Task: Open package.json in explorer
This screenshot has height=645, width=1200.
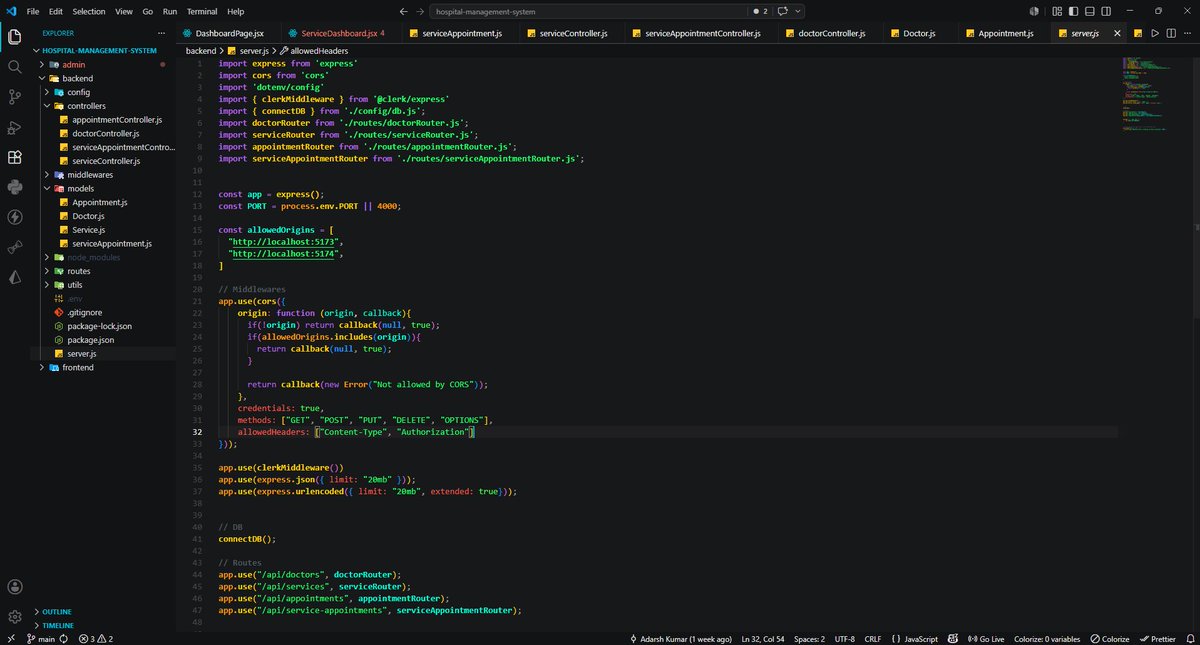Action: click(91, 340)
